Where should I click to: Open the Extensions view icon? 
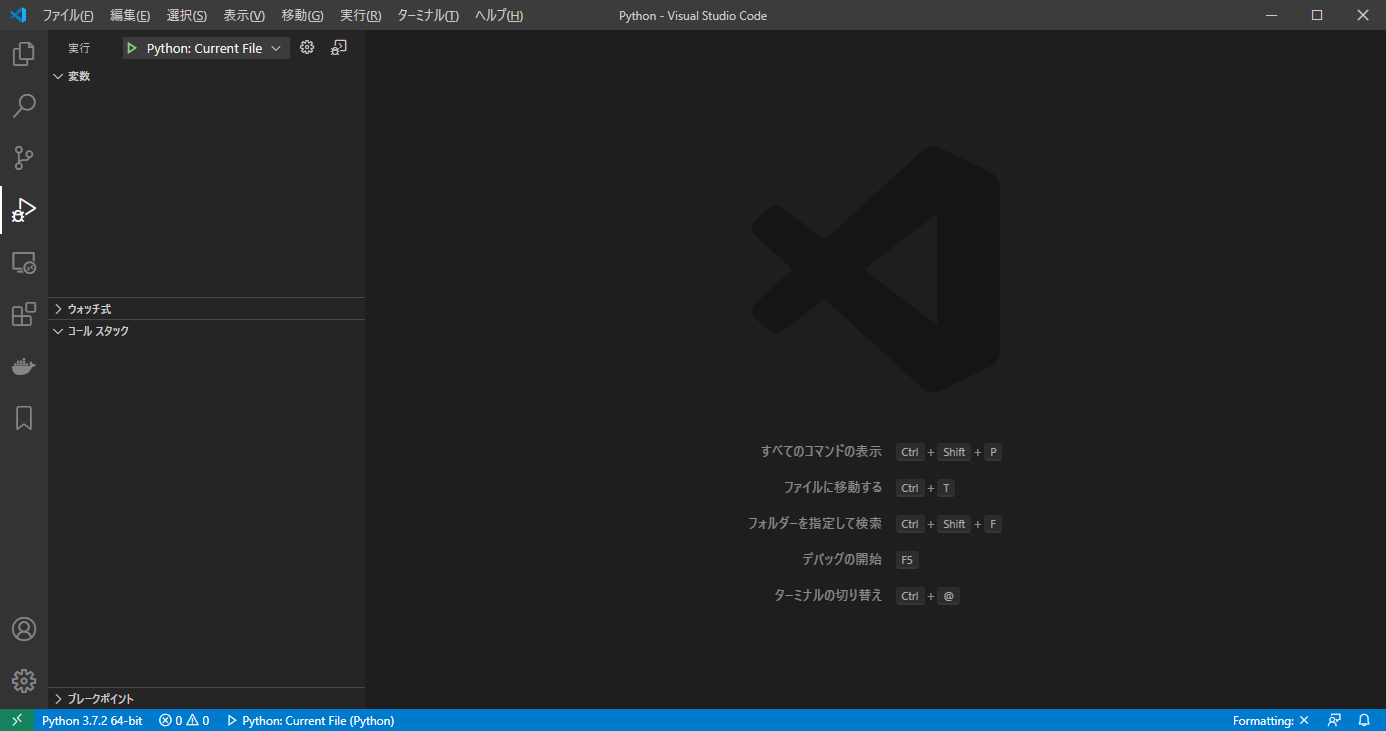[24, 314]
